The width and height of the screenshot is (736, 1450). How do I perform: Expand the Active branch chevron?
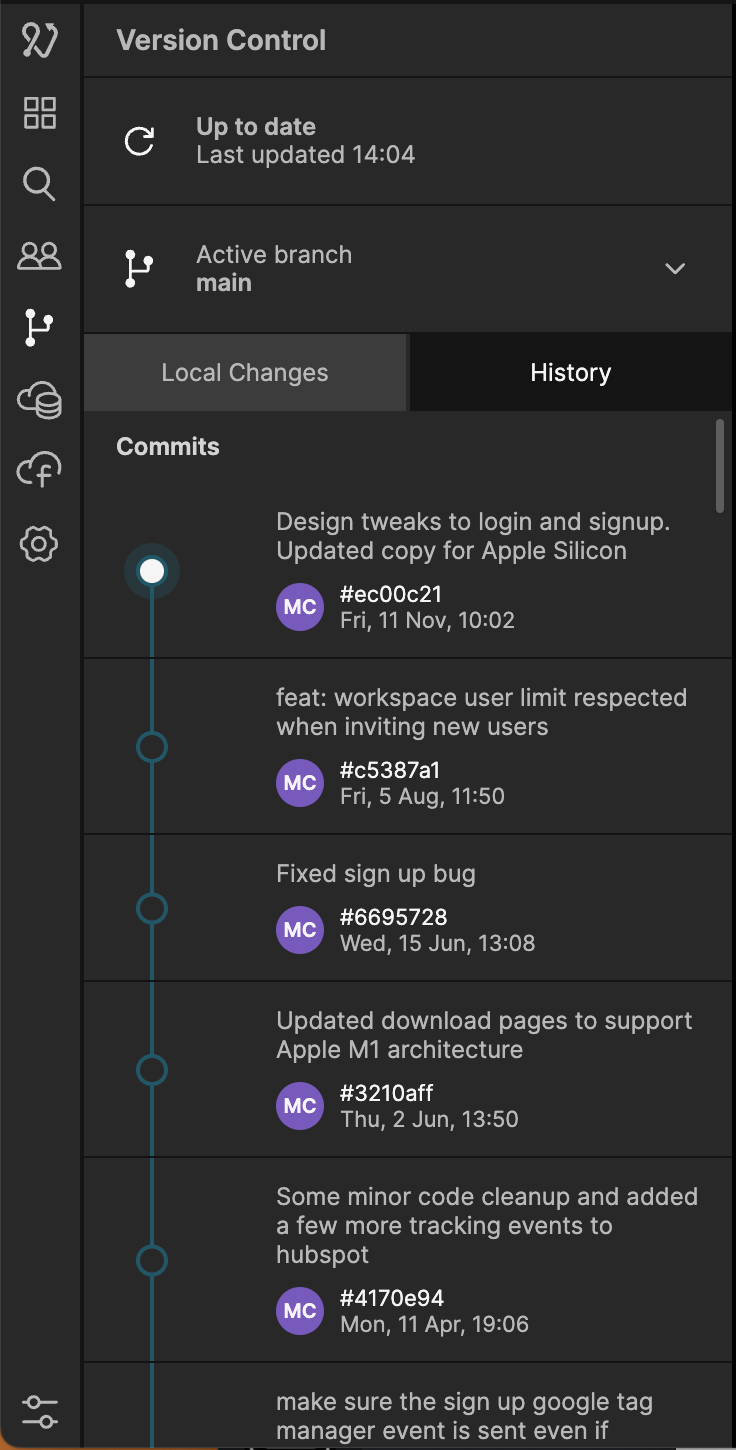675,269
